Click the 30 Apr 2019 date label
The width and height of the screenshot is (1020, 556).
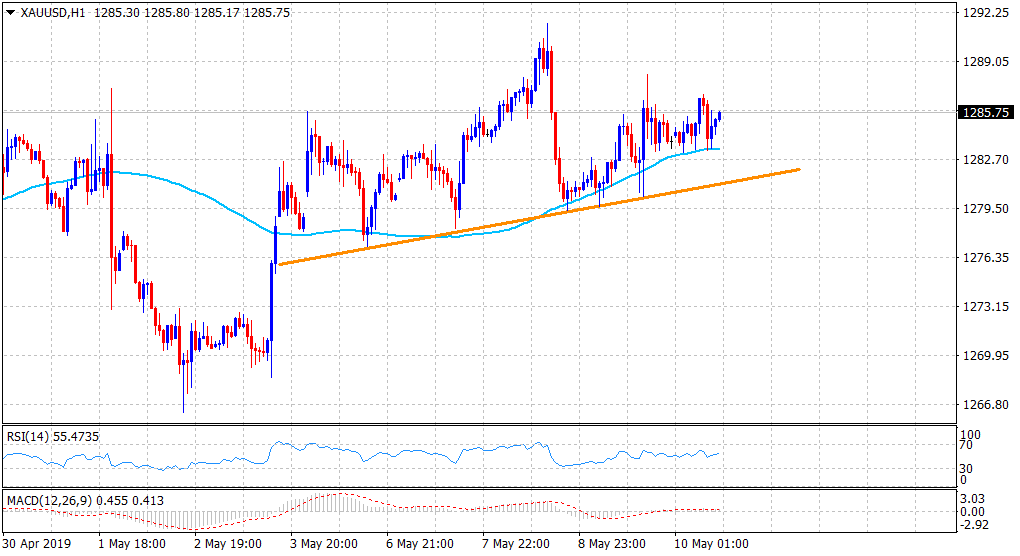coord(38,544)
